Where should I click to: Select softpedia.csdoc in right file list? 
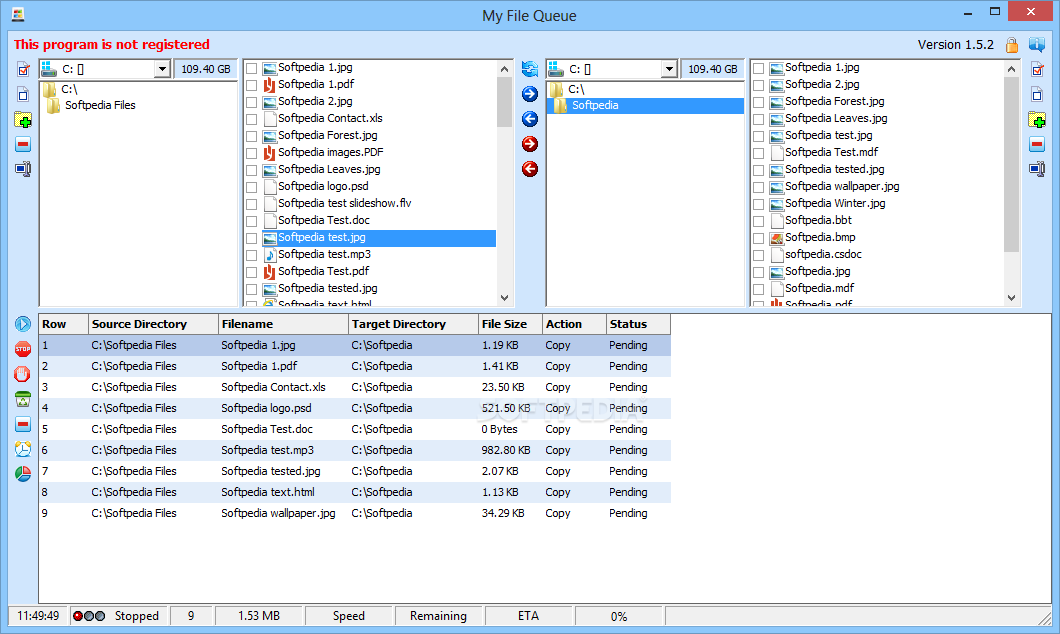(x=823, y=255)
